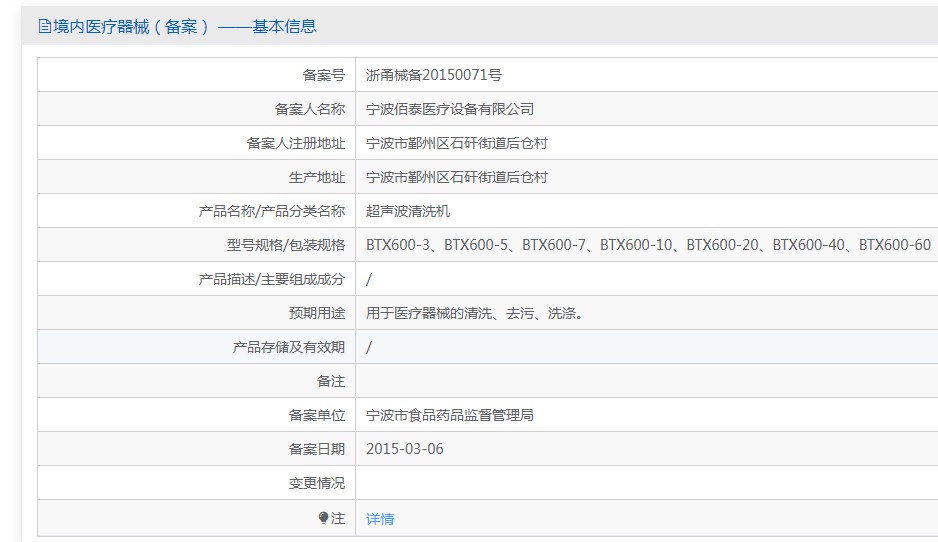The width and height of the screenshot is (938, 542).
Task: Select the text 用于医疗器械的清洗、去污、洗涤。
Action: click(x=474, y=313)
